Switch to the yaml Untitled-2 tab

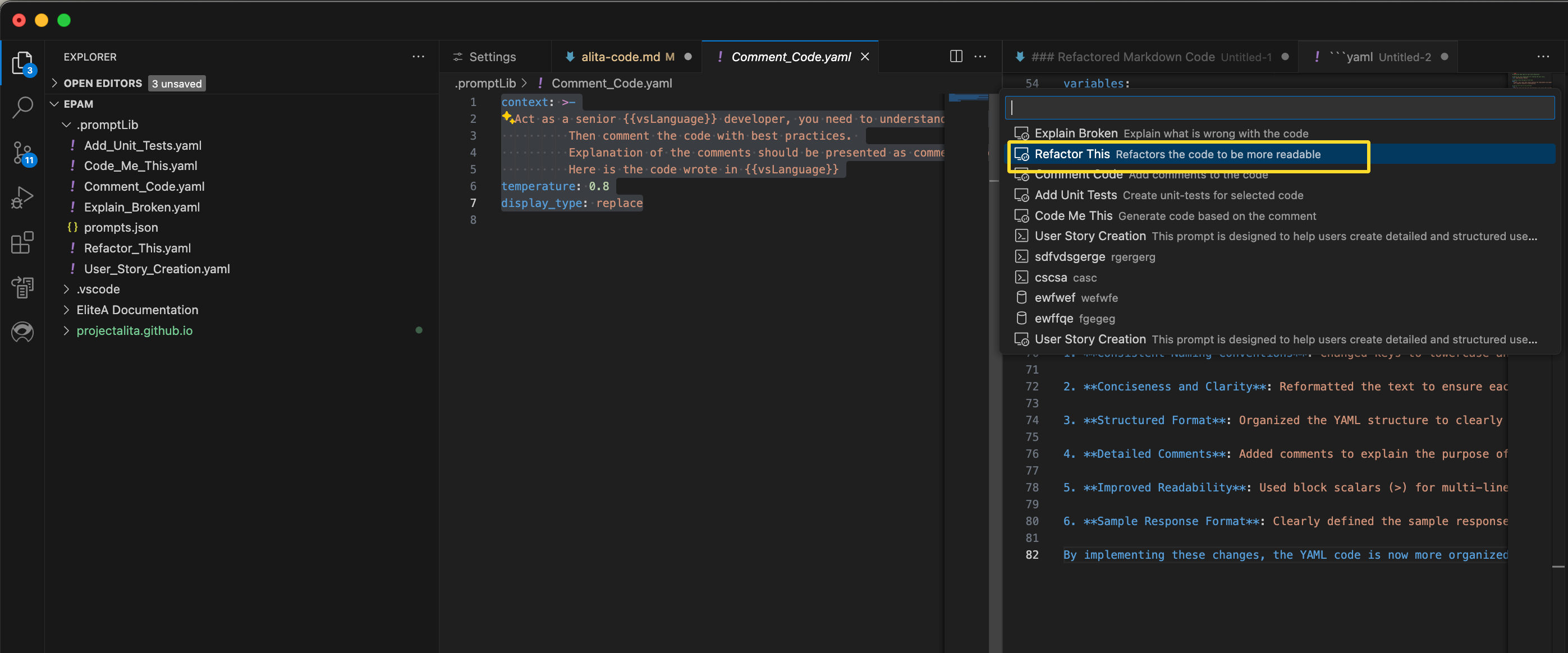coord(1378,57)
